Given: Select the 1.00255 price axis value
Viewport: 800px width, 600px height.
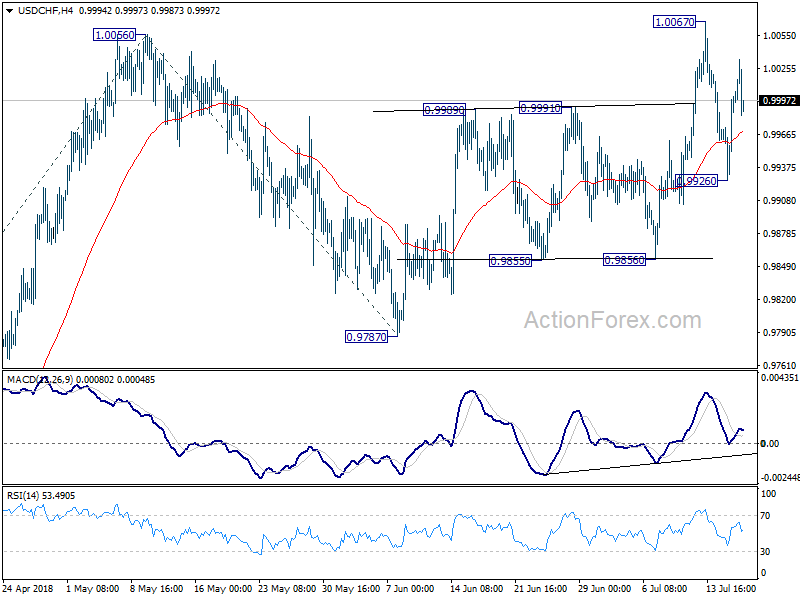Looking at the screenshot, I should coord(779,69).
